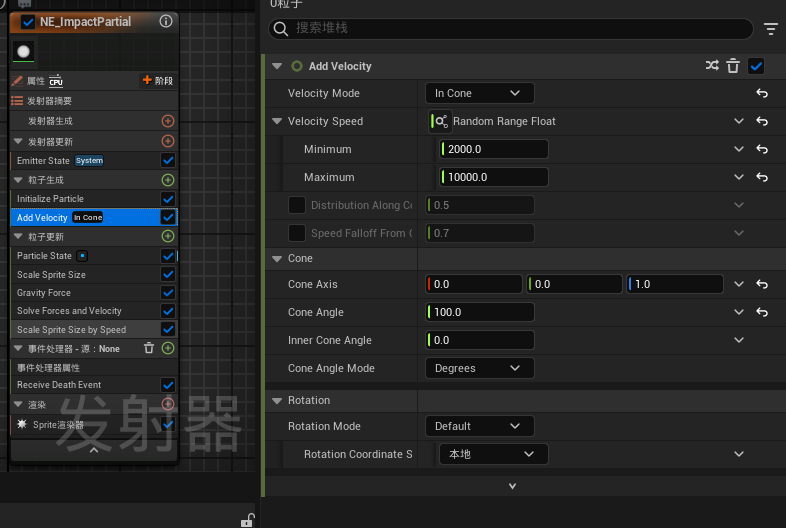
Task: Reset Velocity Mode to default
Action: 762,93
